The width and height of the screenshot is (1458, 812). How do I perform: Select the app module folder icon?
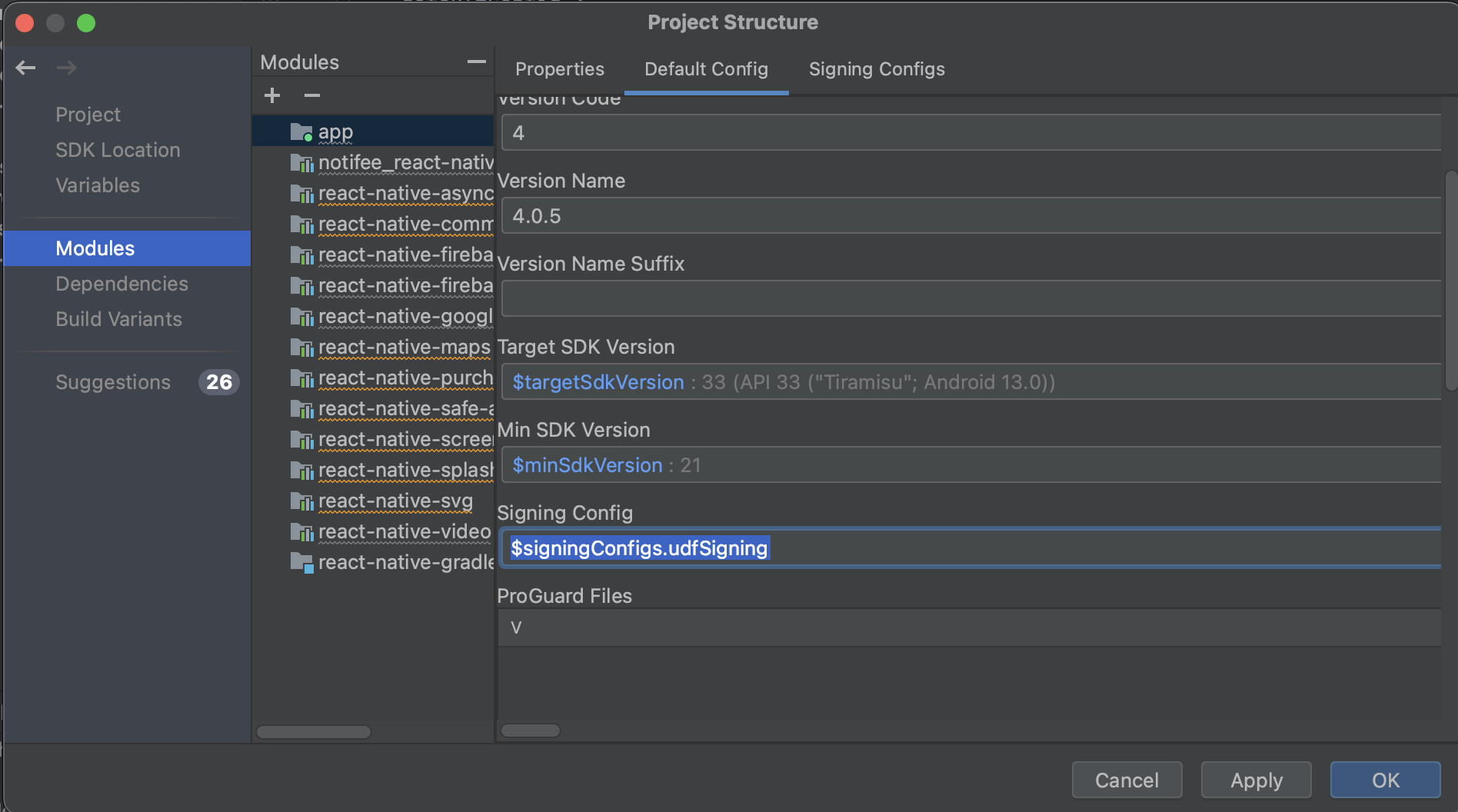tap(301, 132)
